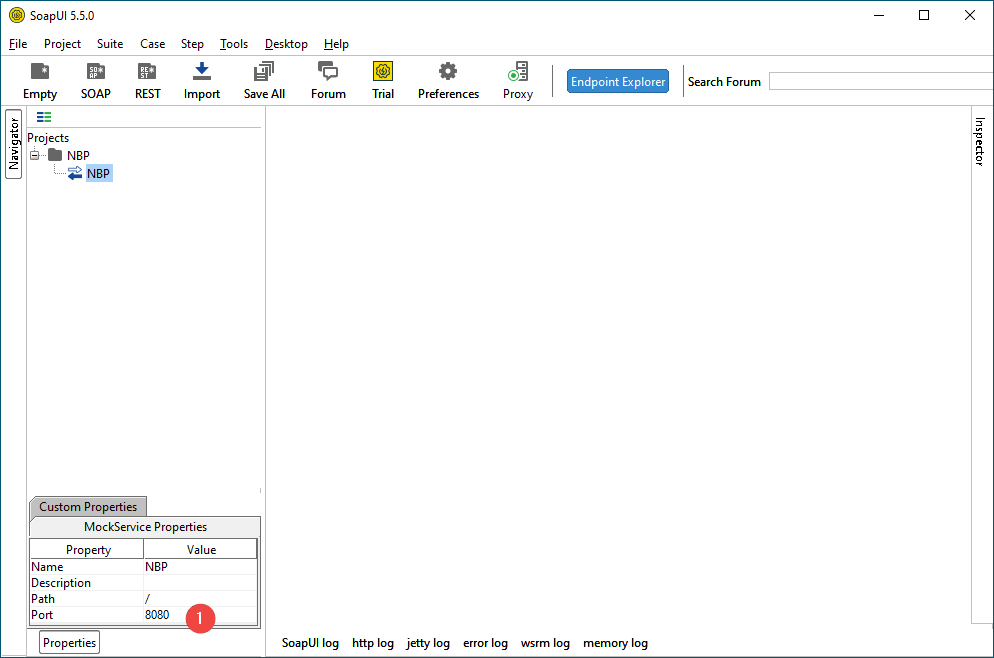Click the Port property row label
This screenshot has height=658, width=994.
point(42,615)
